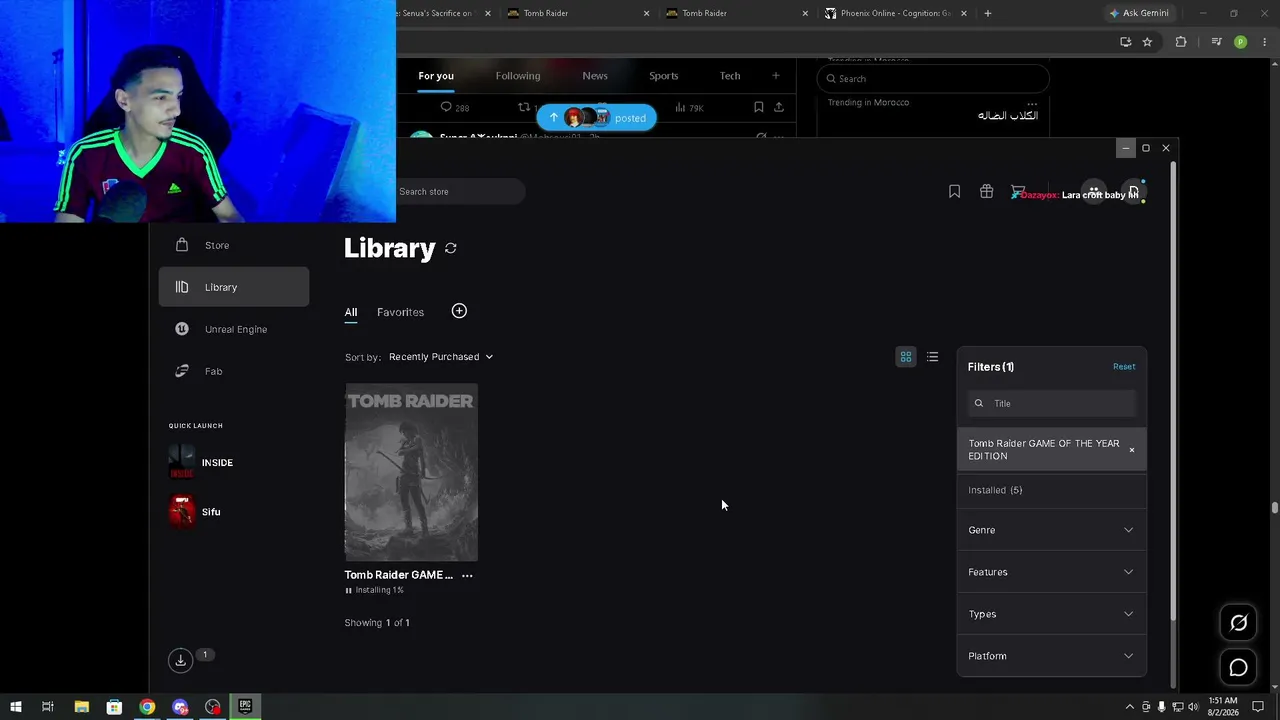Open the Chrome three-dot menu
Screen dimensions: 1280x720
(1264, 42)
